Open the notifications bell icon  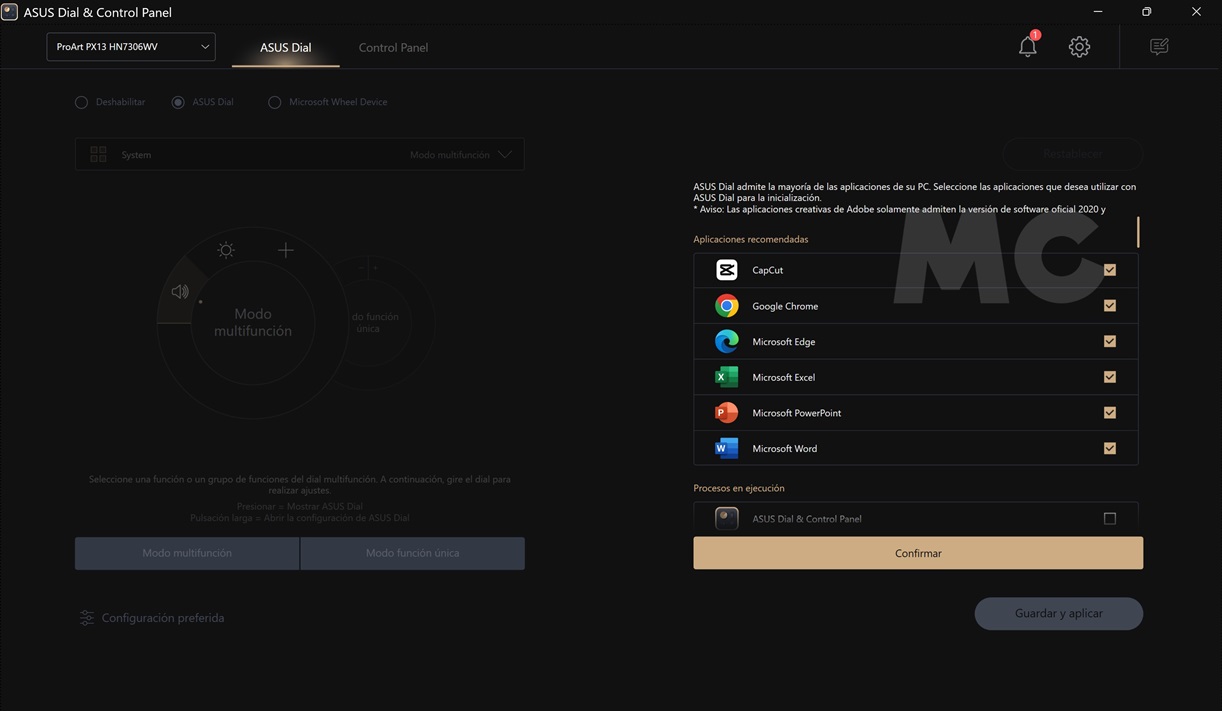pos(1027,47)
